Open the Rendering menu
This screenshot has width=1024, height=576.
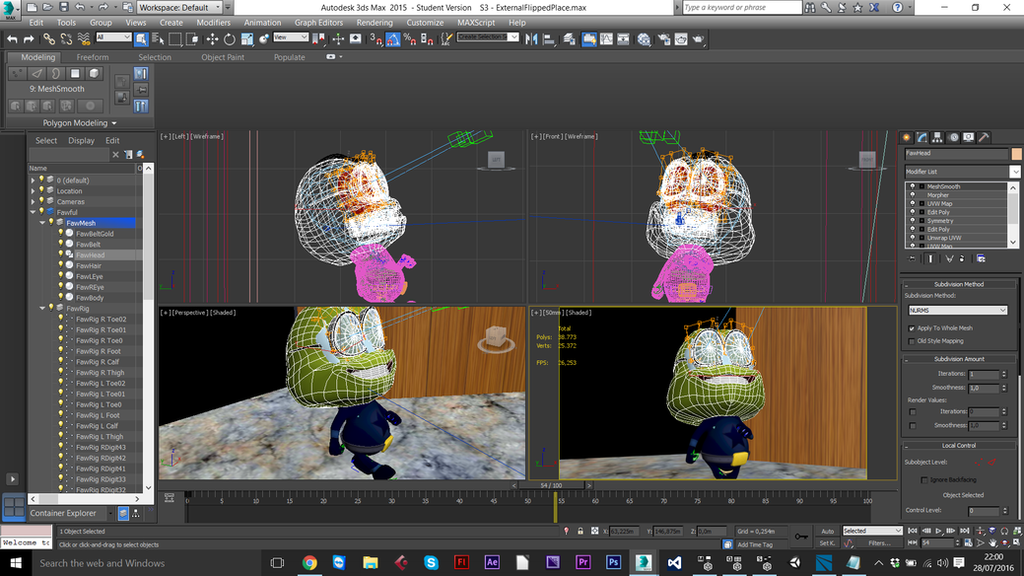[374, 22]
